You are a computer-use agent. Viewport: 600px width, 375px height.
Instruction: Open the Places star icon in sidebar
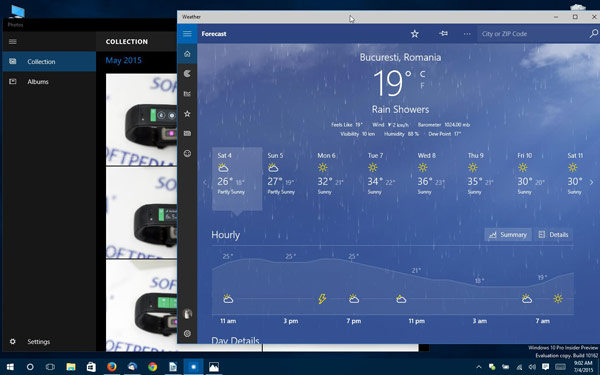tap(187, 114)
